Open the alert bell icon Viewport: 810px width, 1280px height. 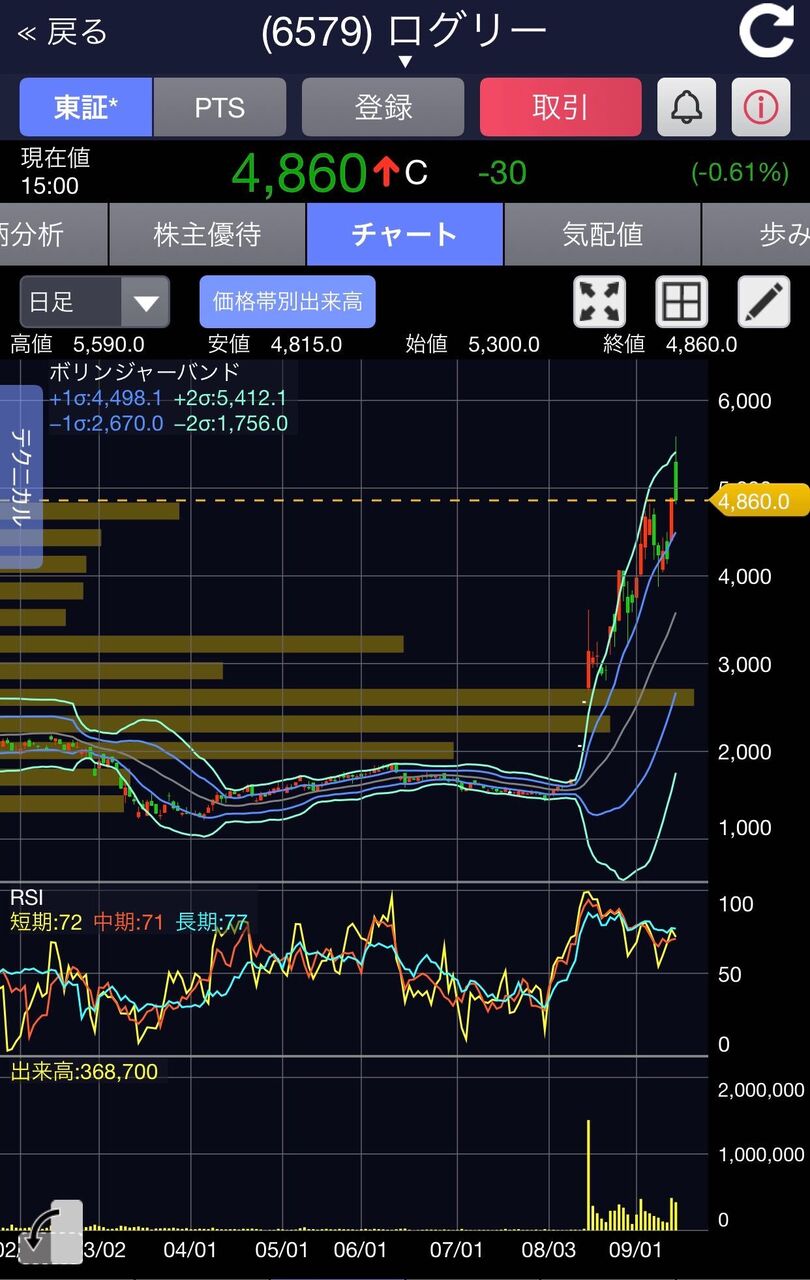tap(687, 107)
